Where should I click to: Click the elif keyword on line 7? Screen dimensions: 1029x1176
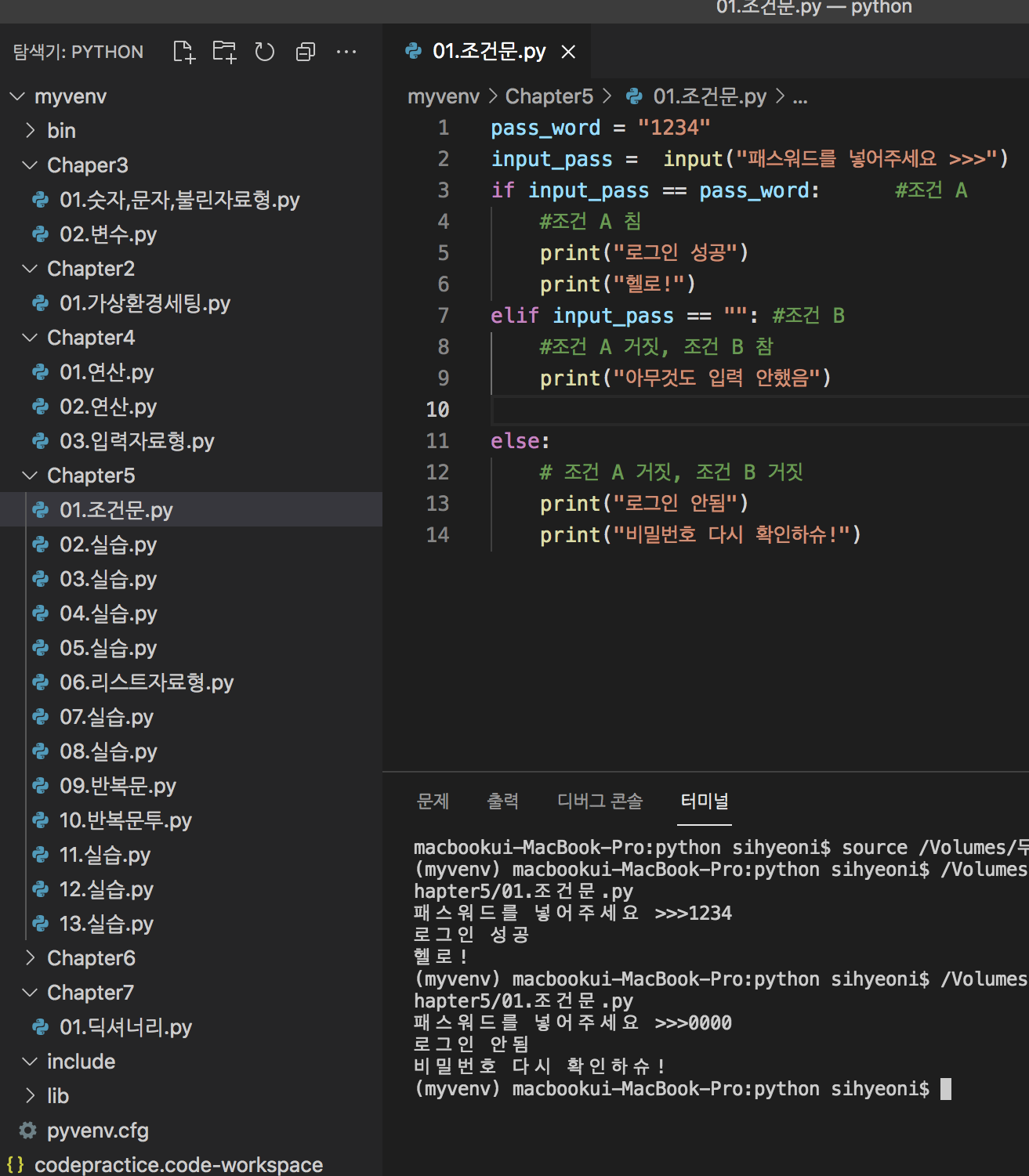[514, 316]
